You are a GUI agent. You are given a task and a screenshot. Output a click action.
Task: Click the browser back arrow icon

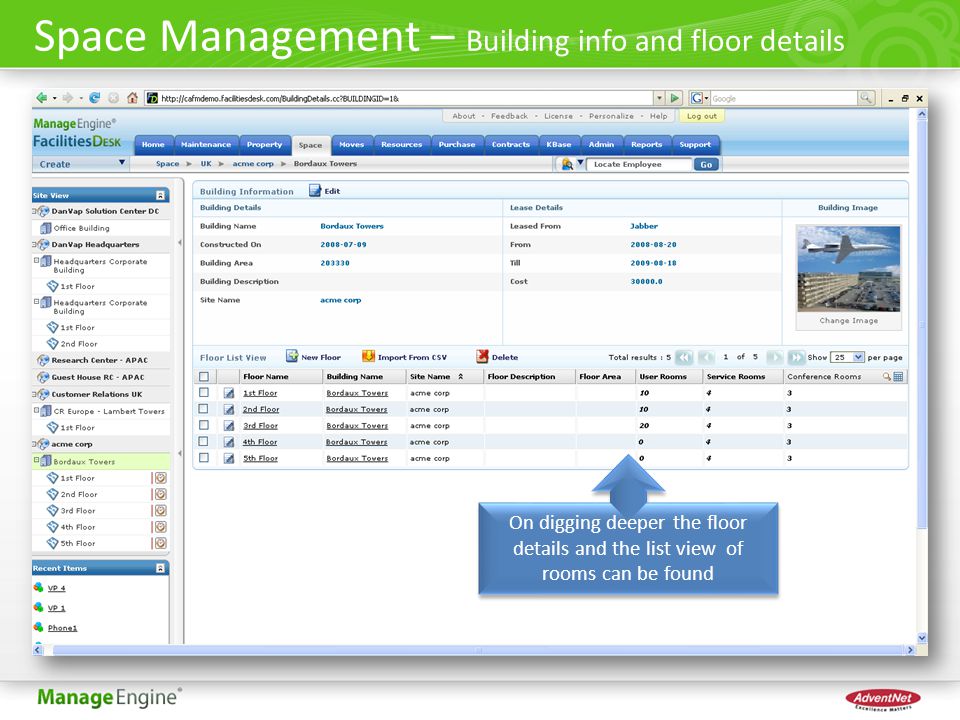pyautogui.click(x=42, y=98)
